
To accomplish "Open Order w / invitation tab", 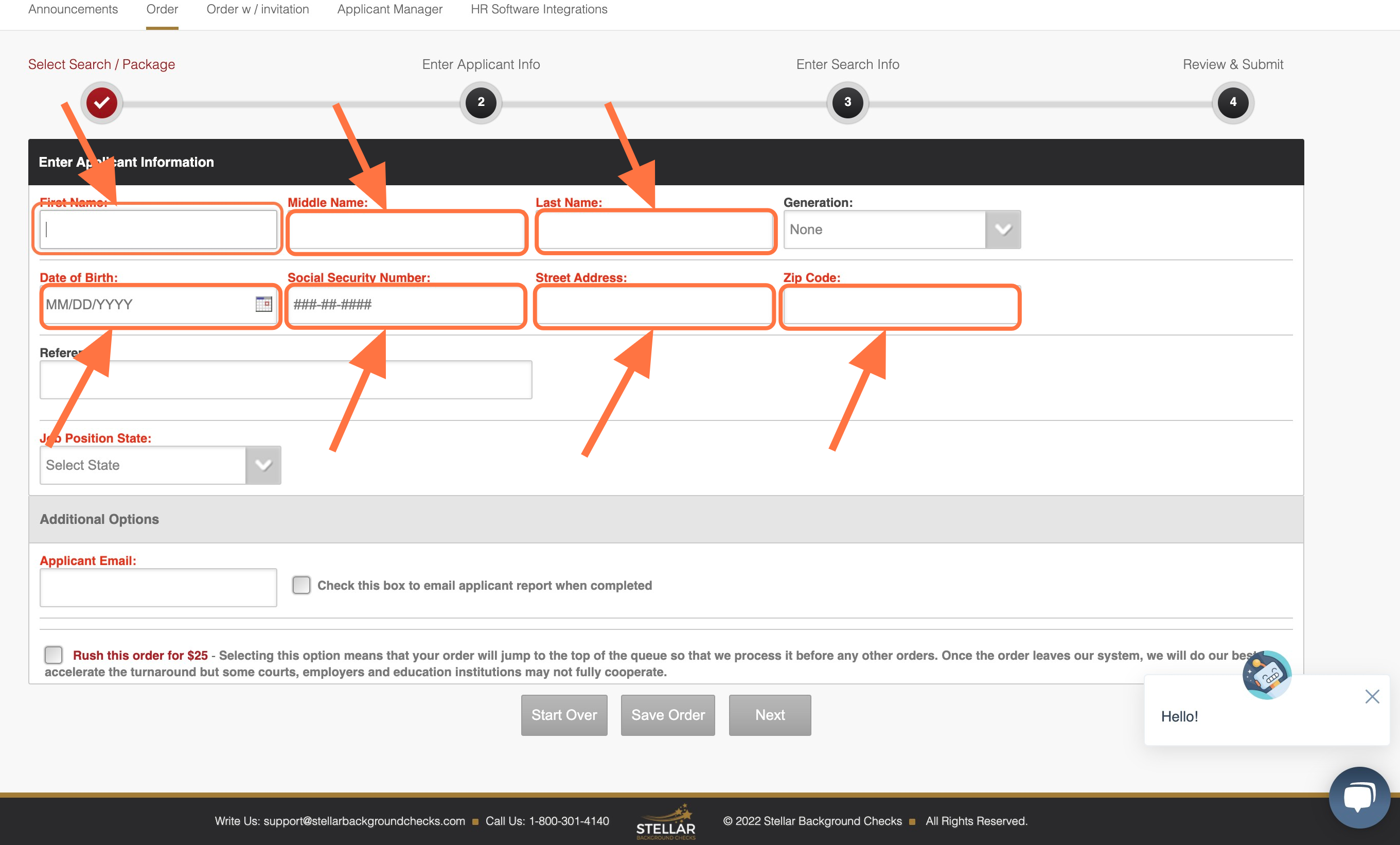I will tap(257, 9).
